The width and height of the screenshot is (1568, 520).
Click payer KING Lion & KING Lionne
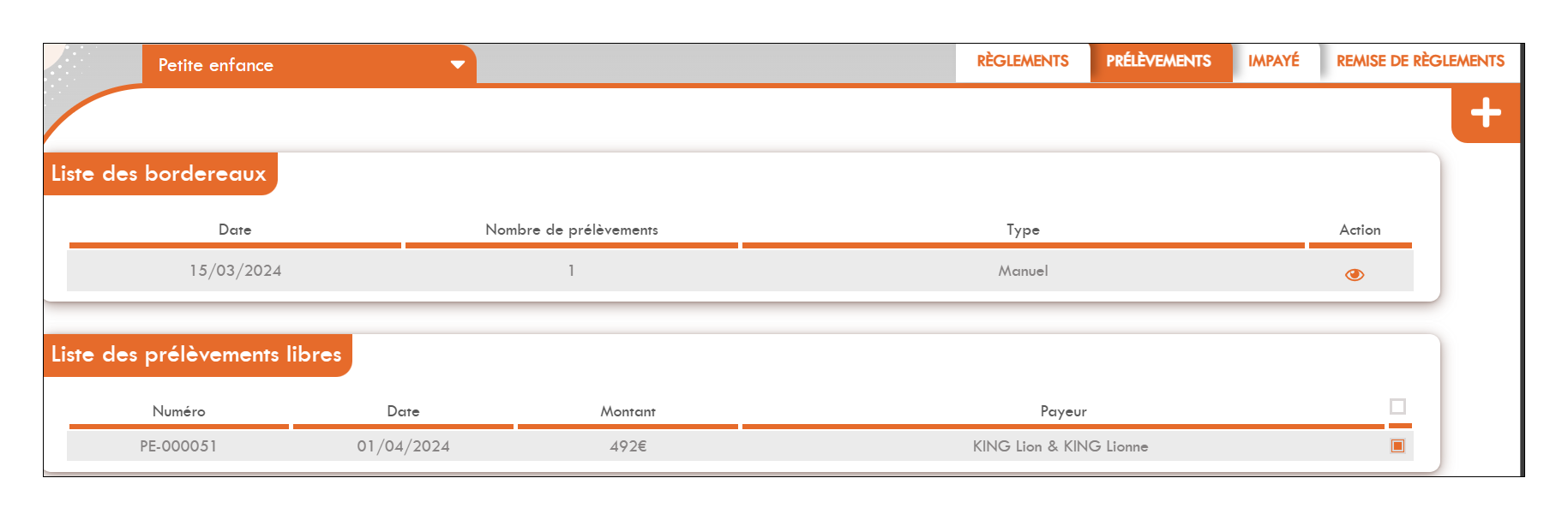coord(1060,446)
